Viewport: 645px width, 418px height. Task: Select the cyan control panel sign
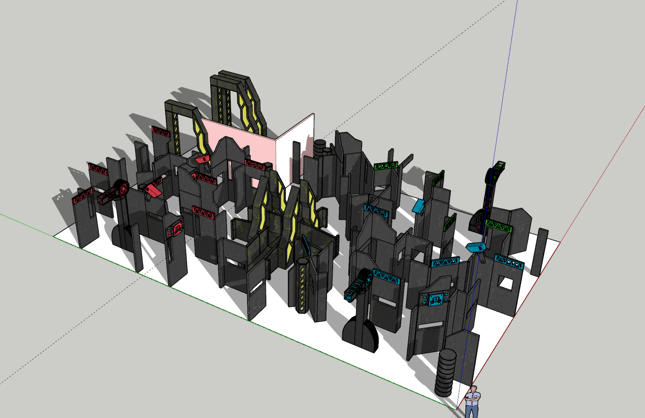coord(434,300)
